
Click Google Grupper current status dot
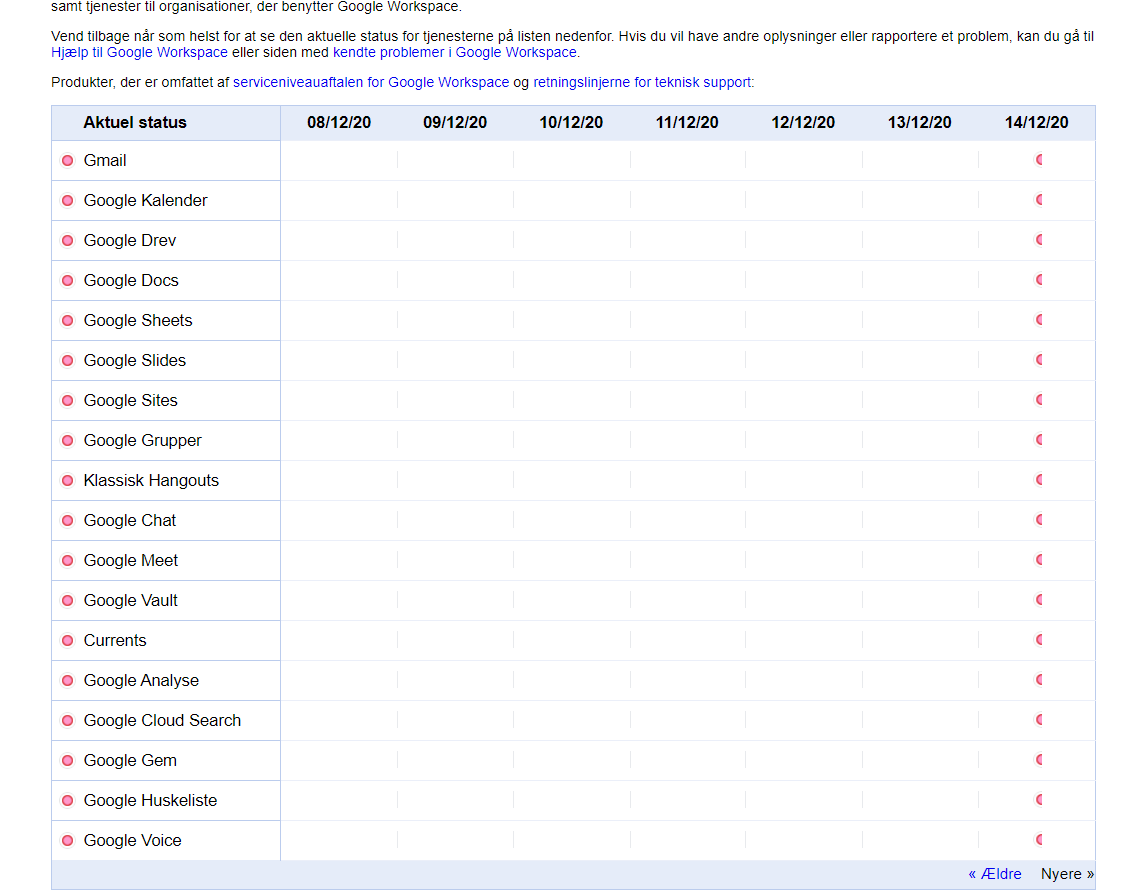[x=68, y=441]
